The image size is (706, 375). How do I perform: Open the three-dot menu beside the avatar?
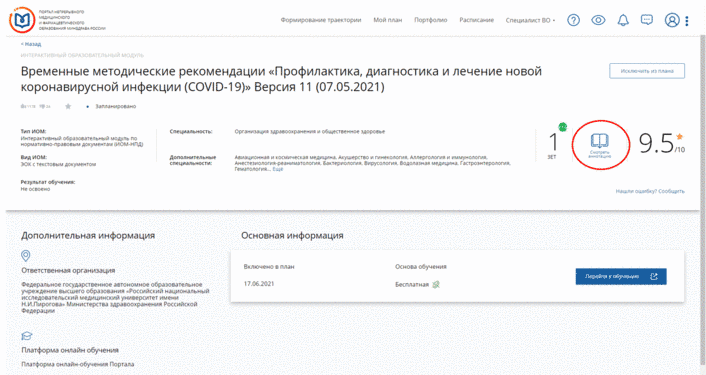(687, 21)
